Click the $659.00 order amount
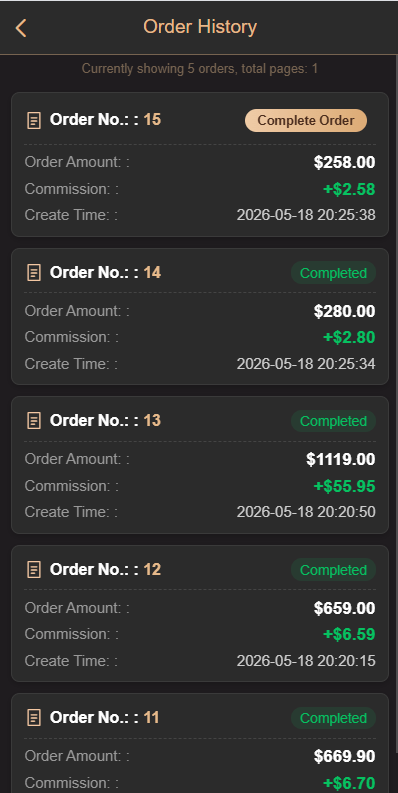Screen dimensions: 398x793 [x=344, y=608]
